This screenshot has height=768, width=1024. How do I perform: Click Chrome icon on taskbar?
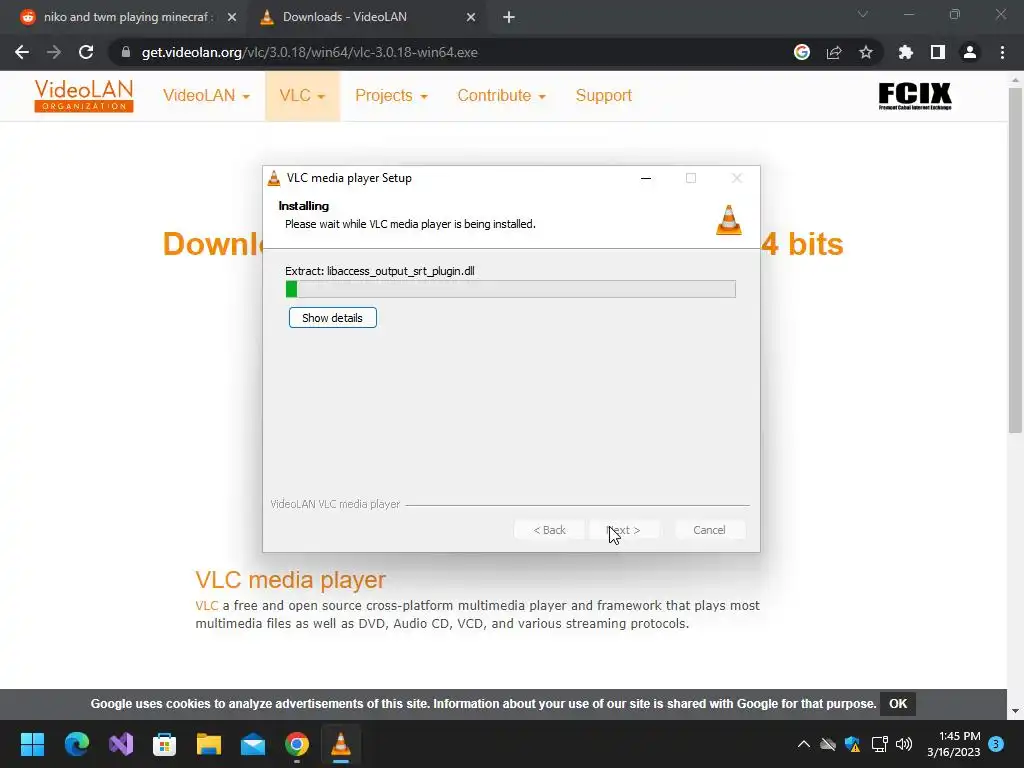(297, 744)
